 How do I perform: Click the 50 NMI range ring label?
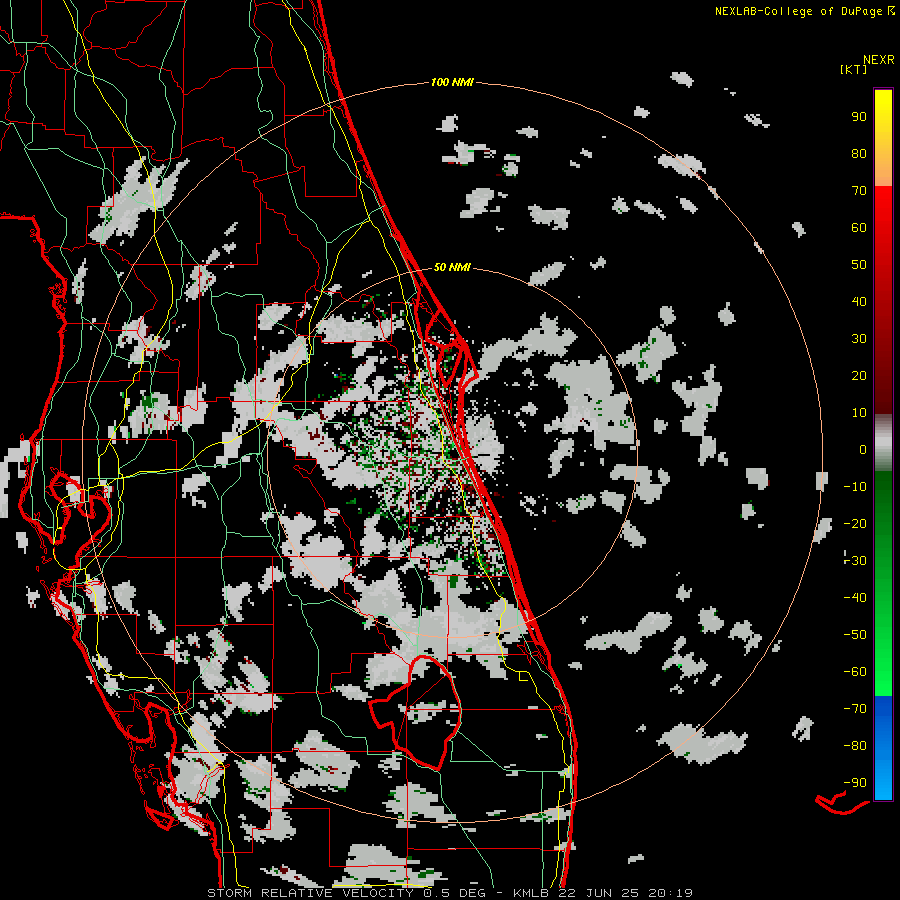tap(452, 267)
